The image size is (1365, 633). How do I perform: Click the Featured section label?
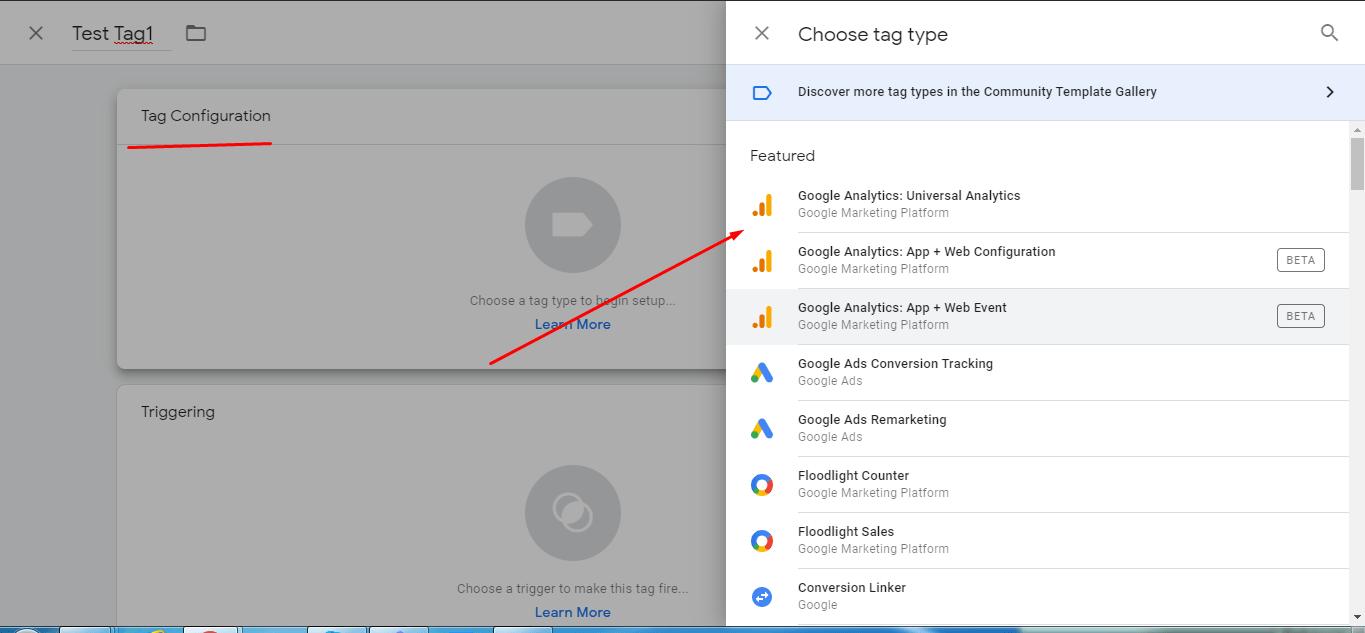point(782,156)
